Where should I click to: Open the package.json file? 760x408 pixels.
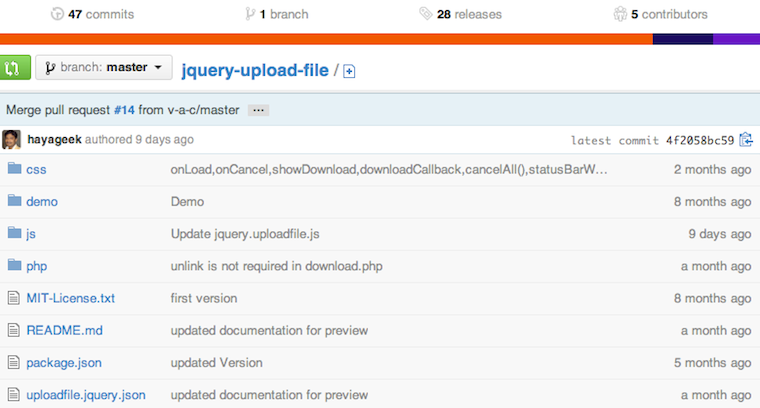(x=64, y=363)
